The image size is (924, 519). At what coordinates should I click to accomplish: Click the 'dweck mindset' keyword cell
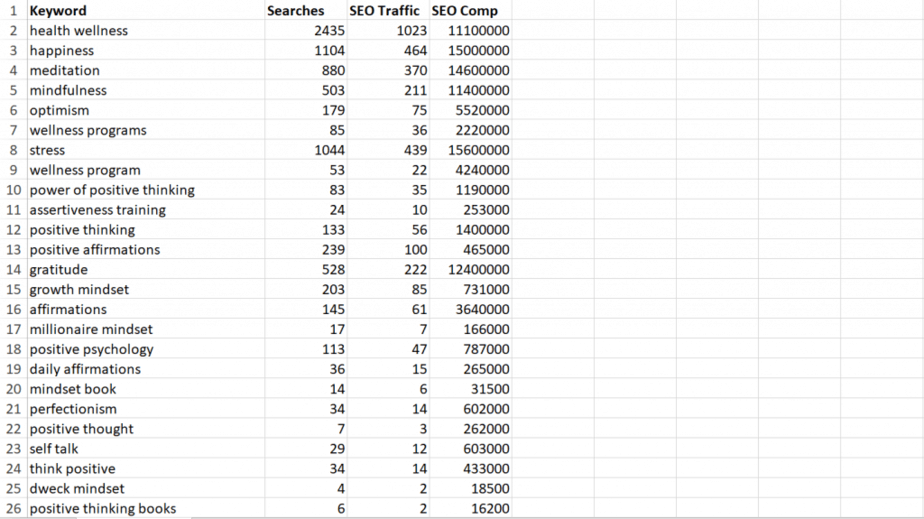click(77, 489)
